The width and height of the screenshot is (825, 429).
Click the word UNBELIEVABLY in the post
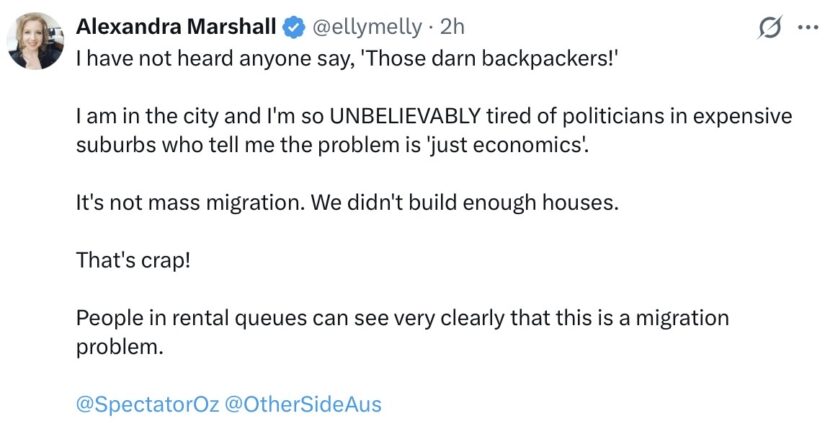pos(405,116)
